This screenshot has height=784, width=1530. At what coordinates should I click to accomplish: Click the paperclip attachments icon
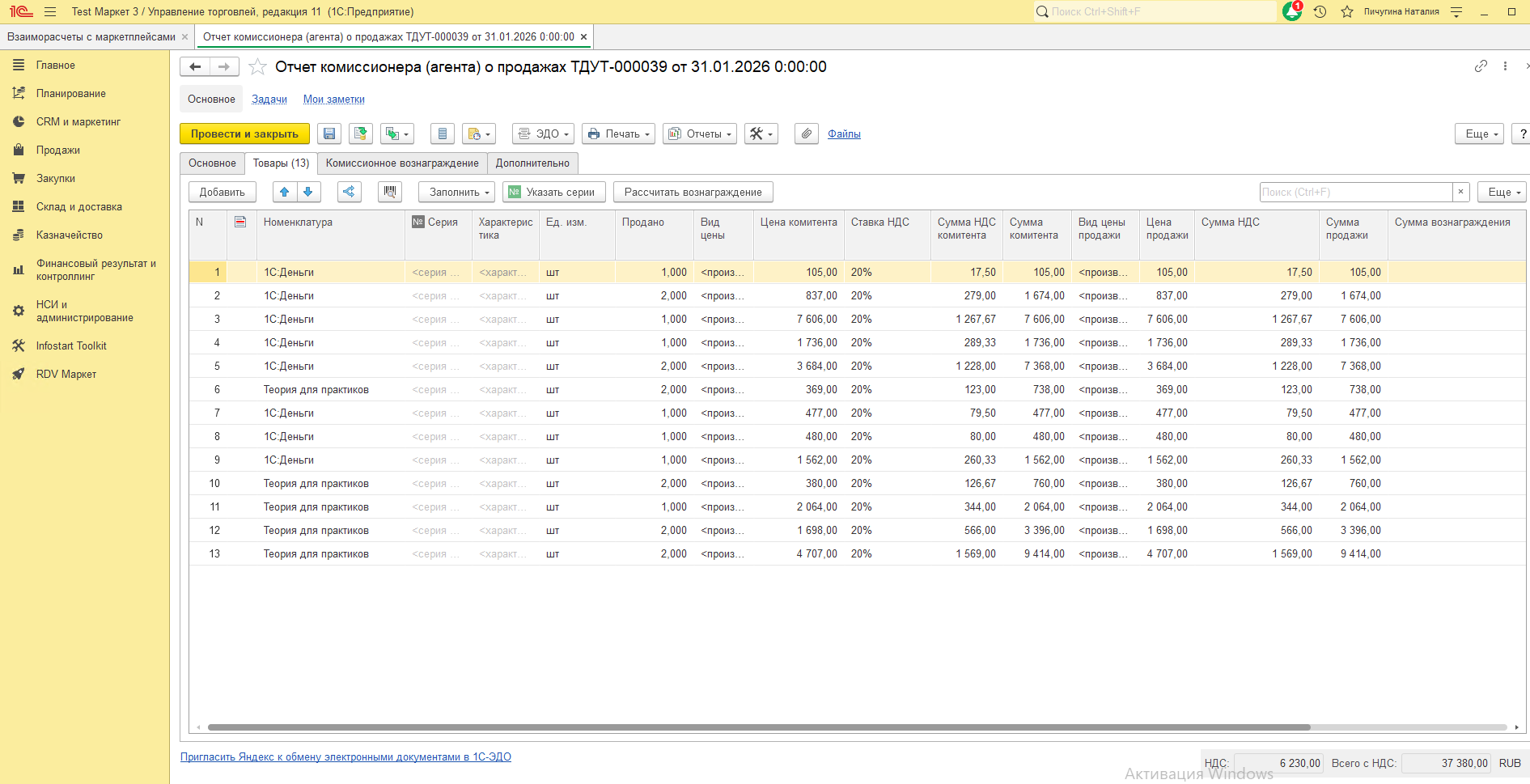[806, 134]
